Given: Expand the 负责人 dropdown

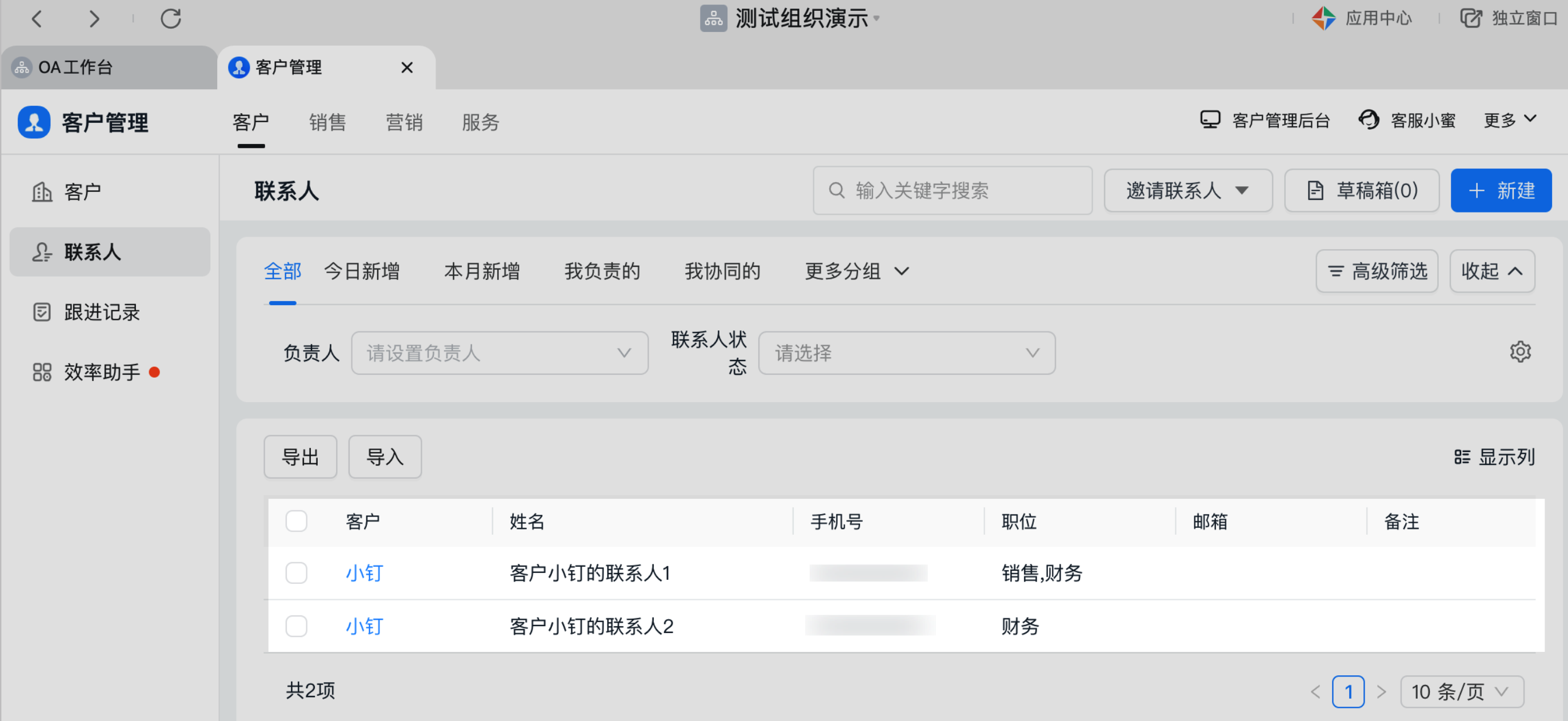Looking at the screenshot, I should (x=499, y=353).
